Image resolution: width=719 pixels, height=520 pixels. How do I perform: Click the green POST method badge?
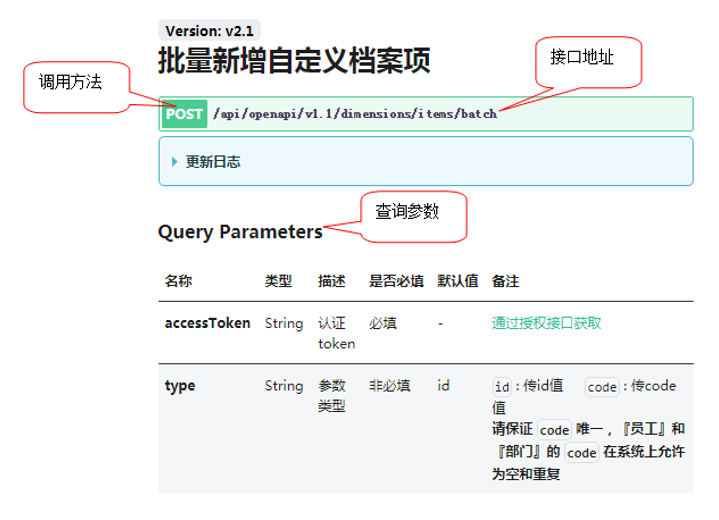point(184,114)
